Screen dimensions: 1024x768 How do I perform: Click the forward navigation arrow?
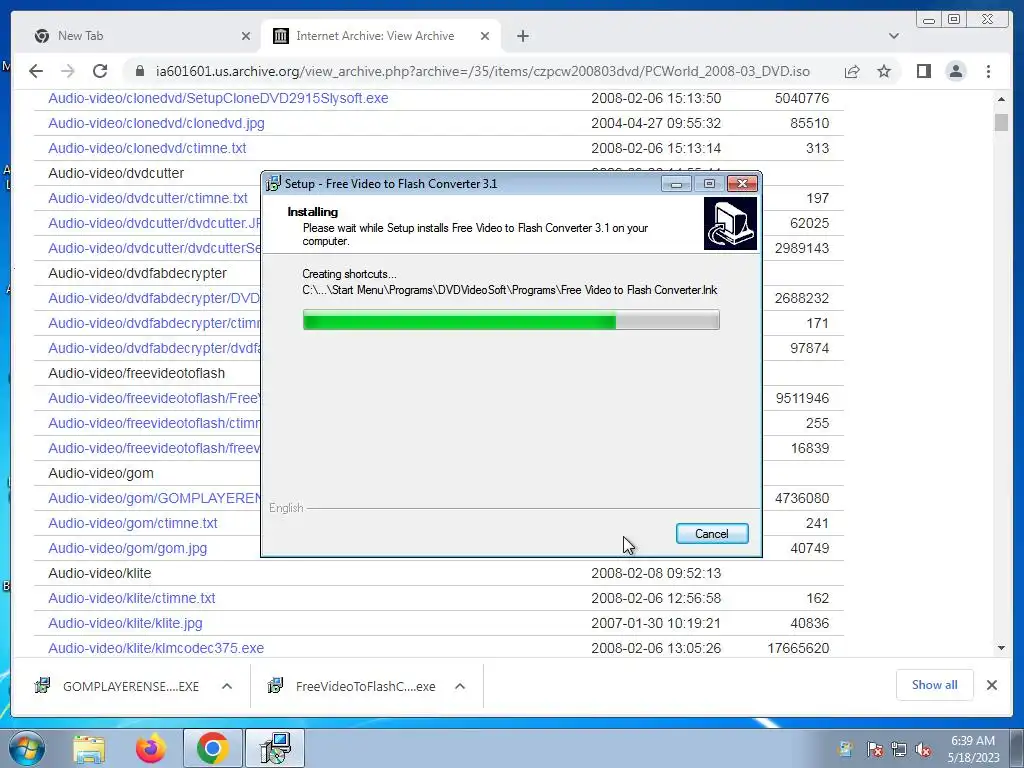coord(67,71)
